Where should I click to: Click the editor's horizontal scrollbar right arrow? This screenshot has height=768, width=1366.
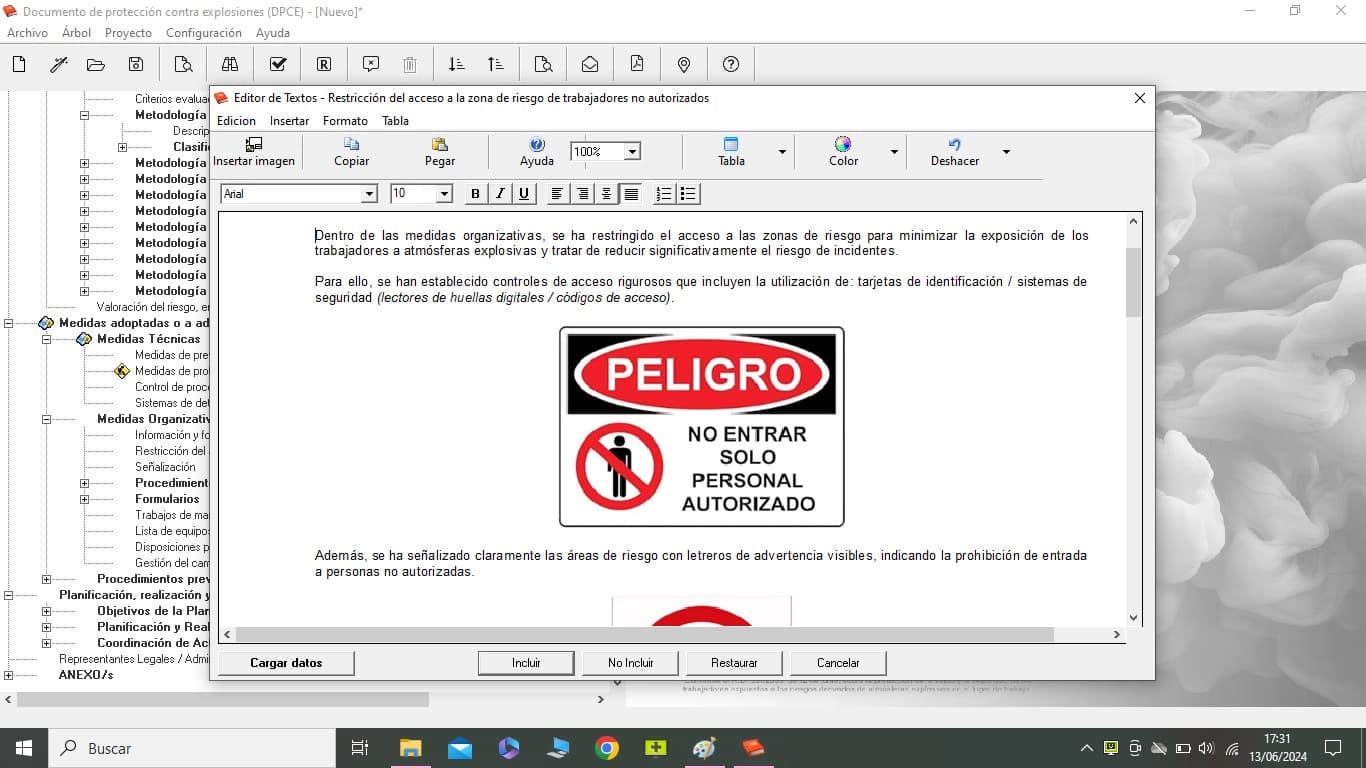pyautogui.click(x=1117, y=635)
